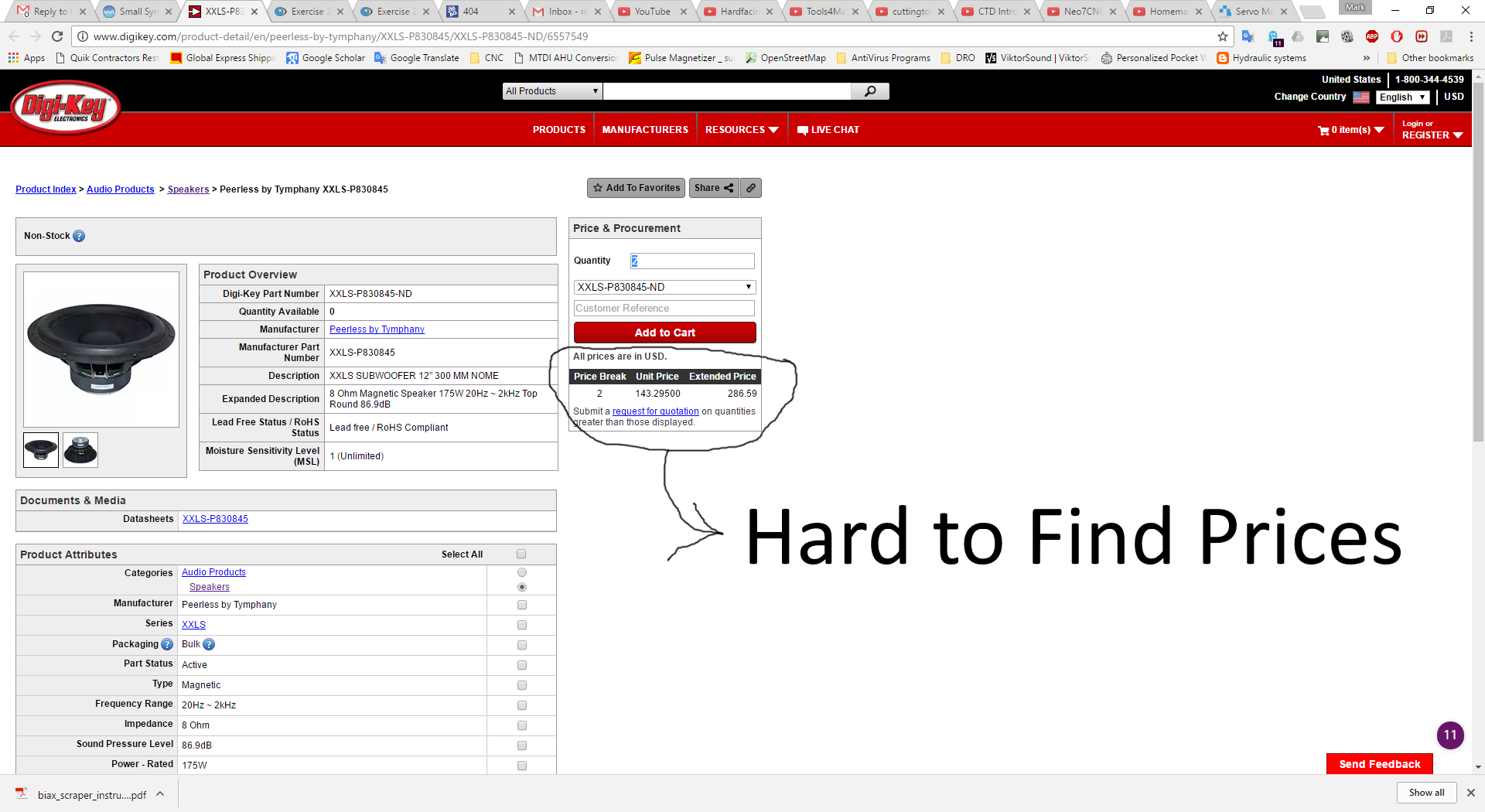Open the XXLS-P830845 datasheet link
This screenshot has width=1485, height=812.
click(215, 519)
